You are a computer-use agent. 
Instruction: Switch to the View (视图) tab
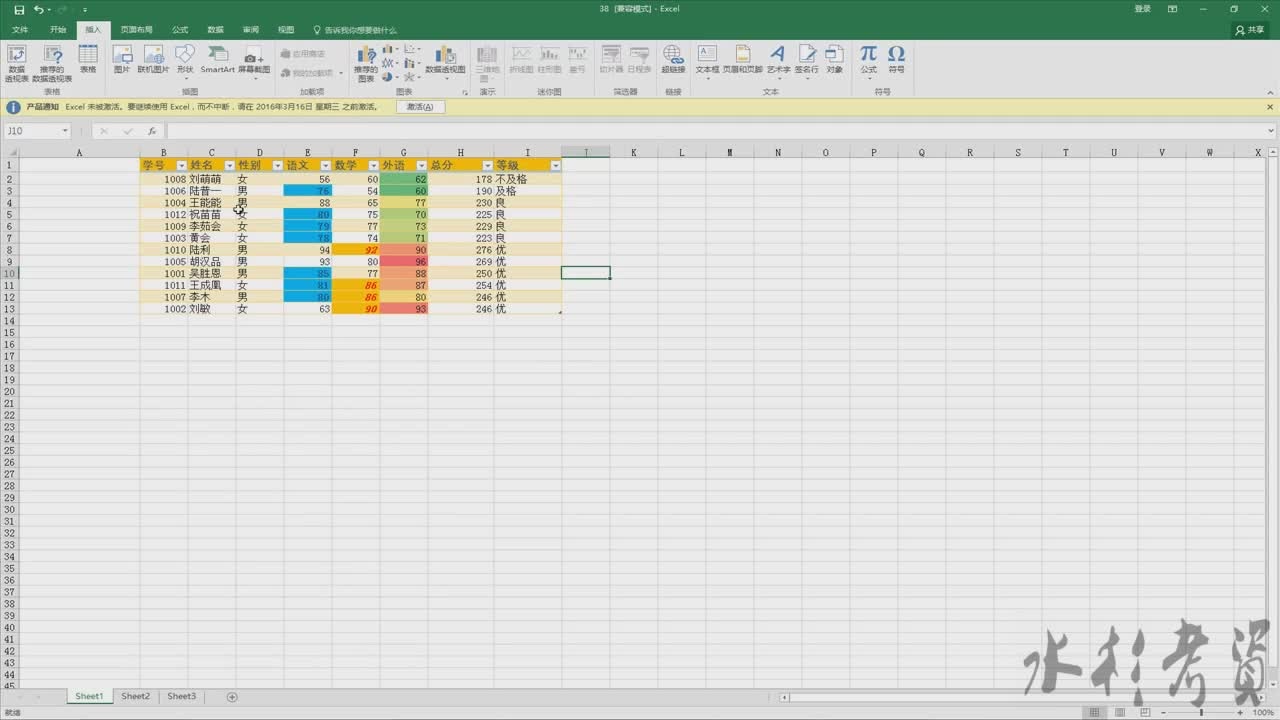286,30
